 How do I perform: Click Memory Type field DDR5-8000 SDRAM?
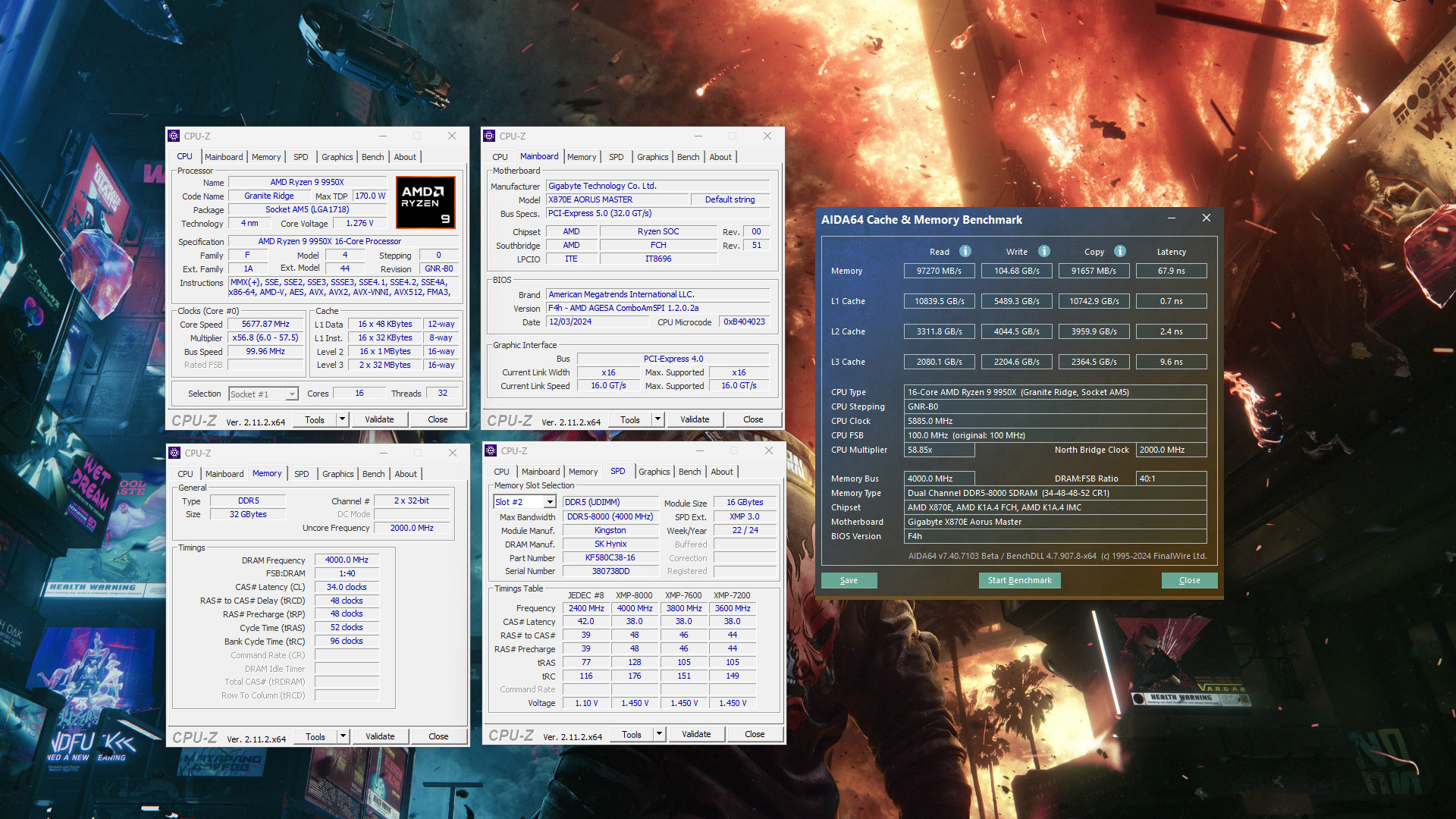coord(1056,493)
